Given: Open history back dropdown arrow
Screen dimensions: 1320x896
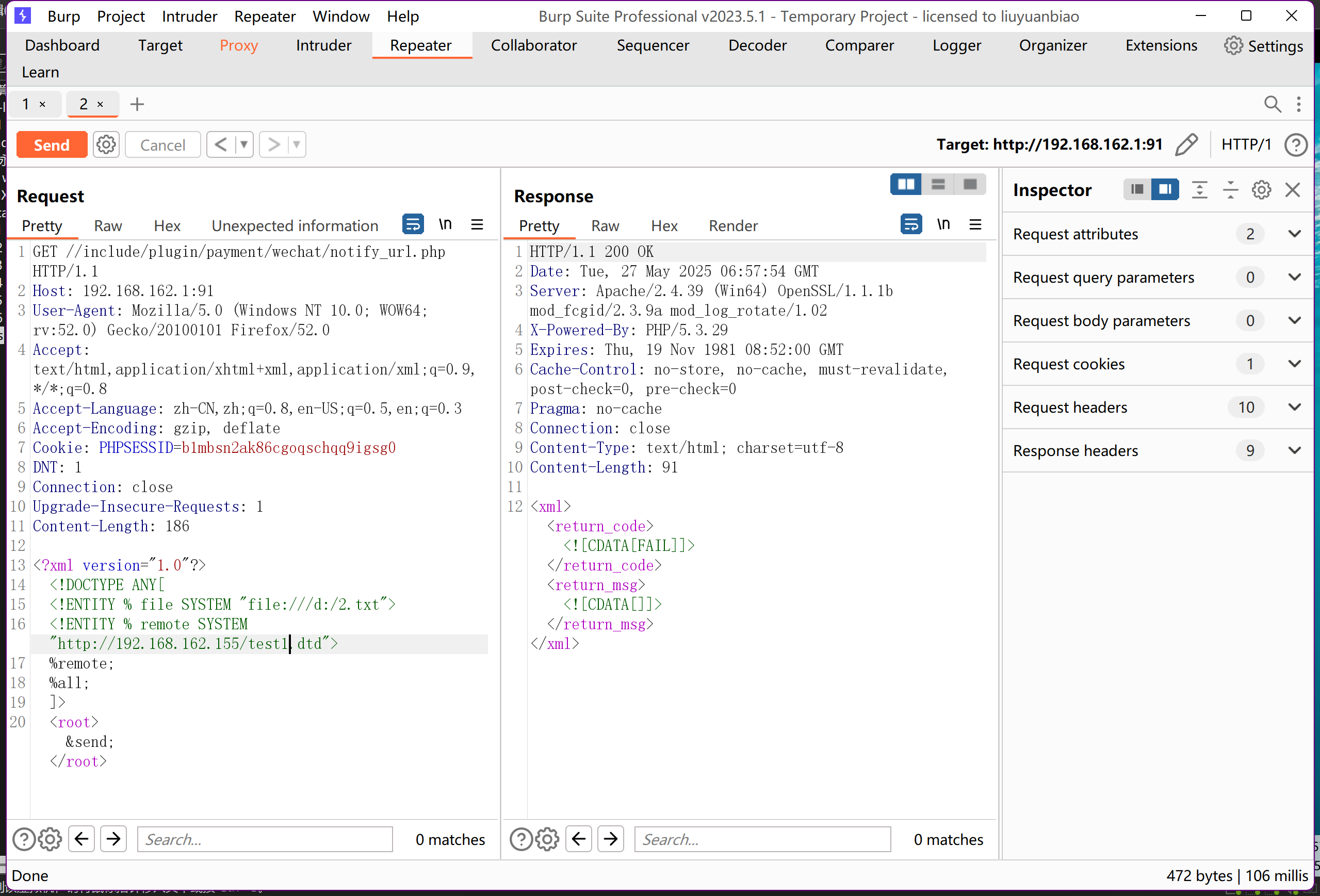Looking at the screenshot, I should click(x=243, y=145).
